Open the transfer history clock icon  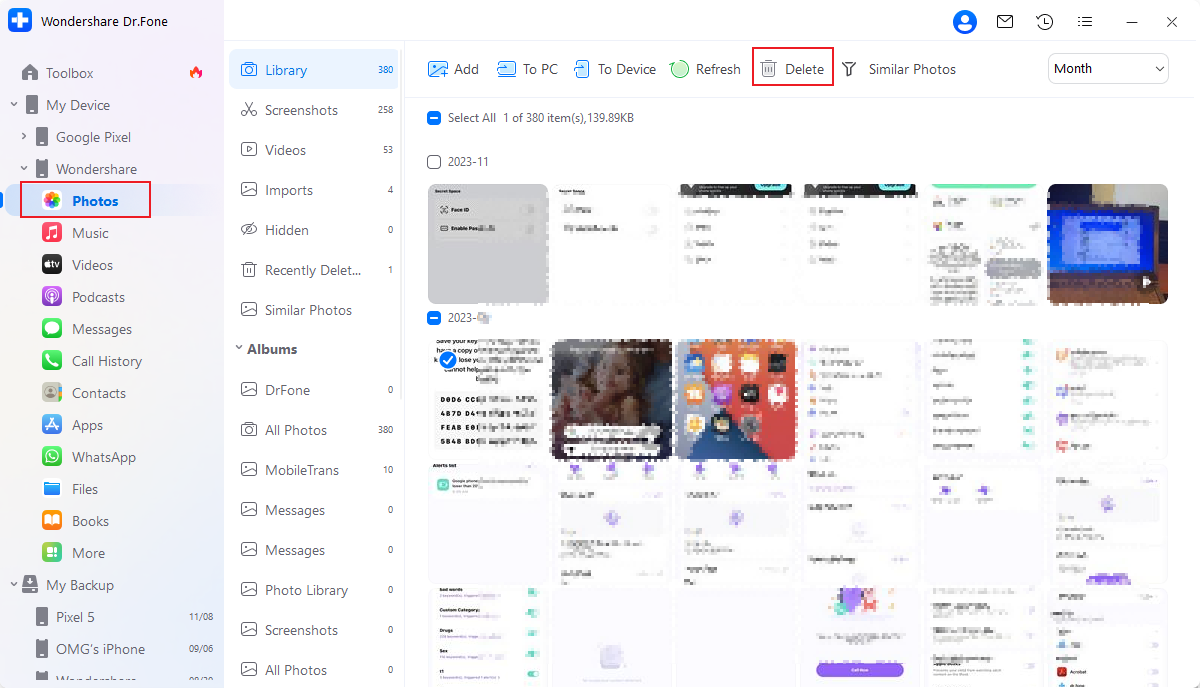click(1044, 21)
